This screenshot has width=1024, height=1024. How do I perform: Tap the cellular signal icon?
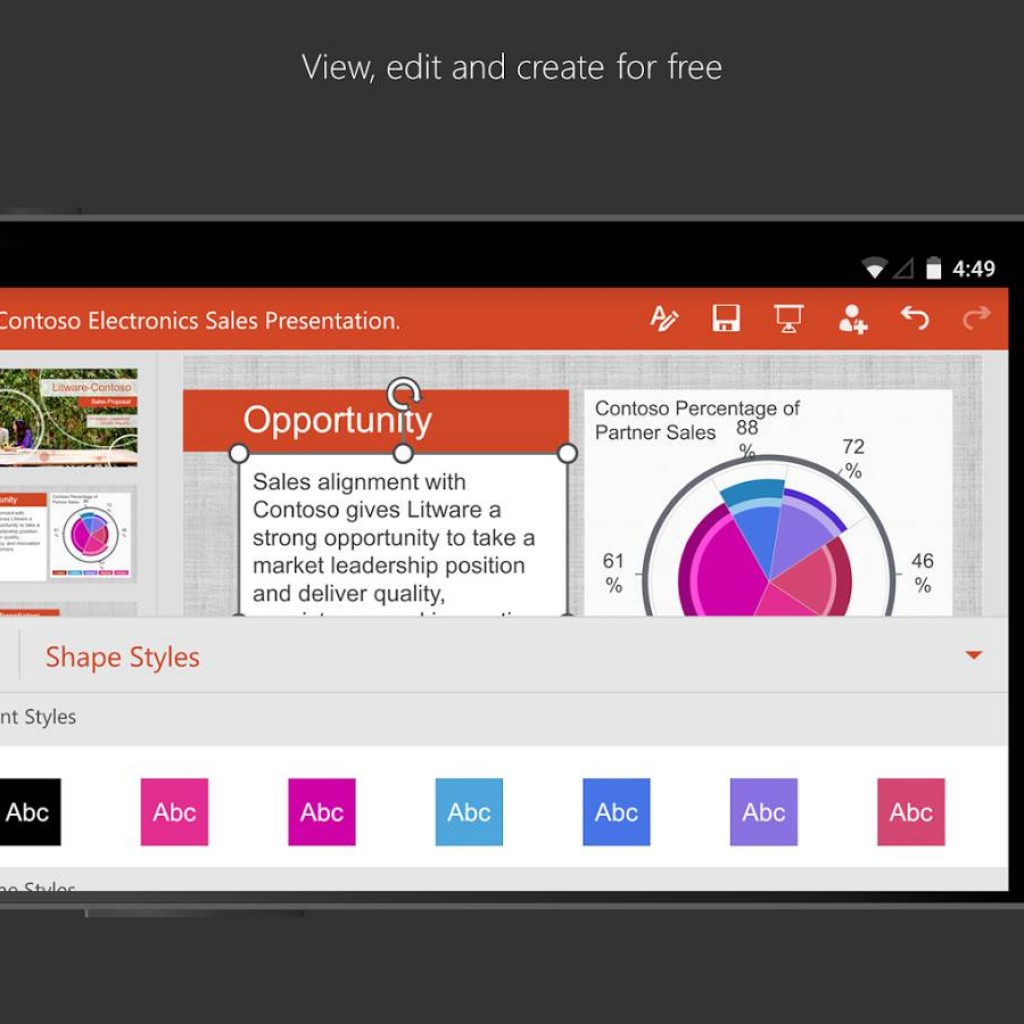pyautogui.click(x=904, y=268)
